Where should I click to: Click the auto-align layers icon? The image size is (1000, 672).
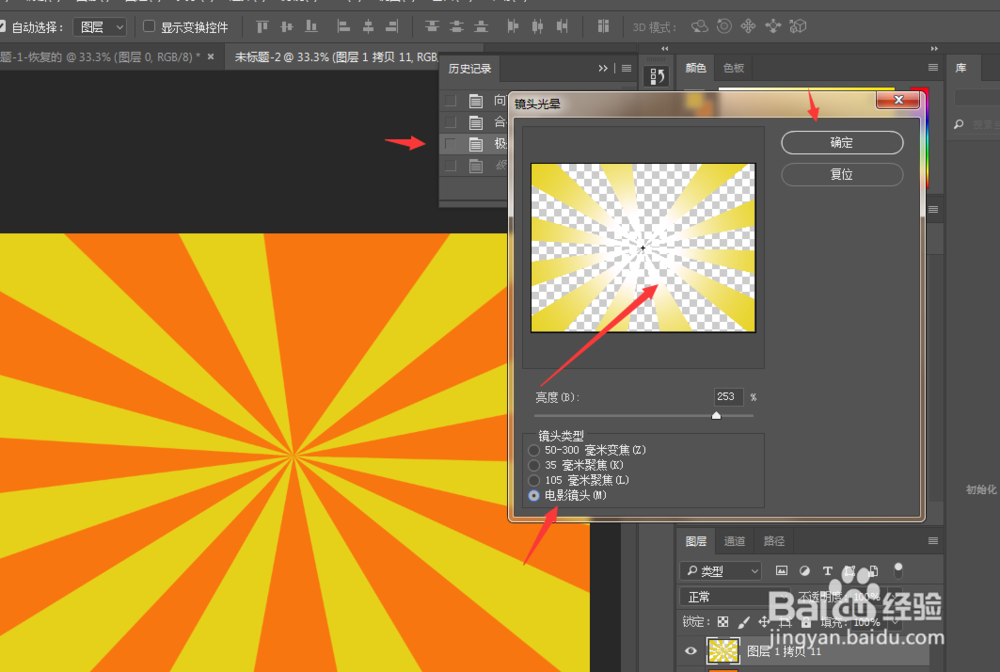[x=603, y=27]
